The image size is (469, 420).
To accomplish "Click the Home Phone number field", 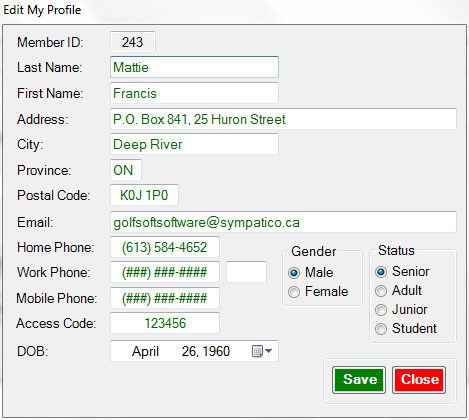I will click(165, 247).
